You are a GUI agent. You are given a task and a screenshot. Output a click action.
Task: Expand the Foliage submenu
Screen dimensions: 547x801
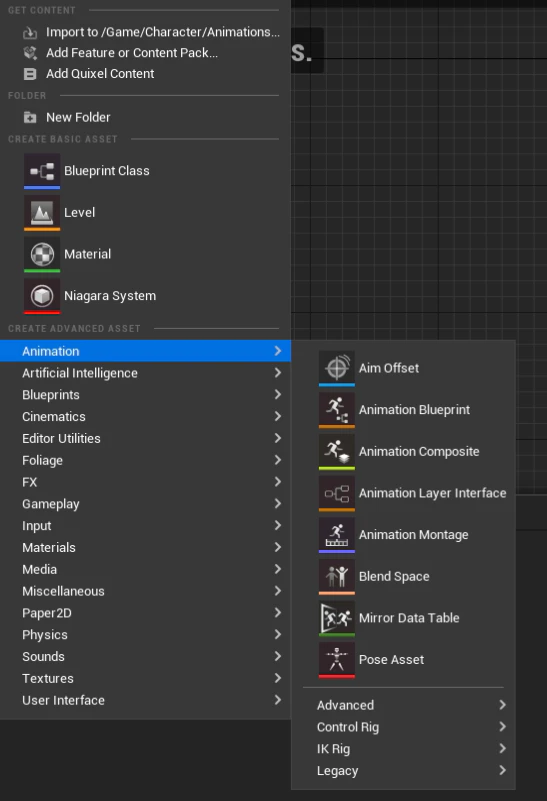(146, 460)
